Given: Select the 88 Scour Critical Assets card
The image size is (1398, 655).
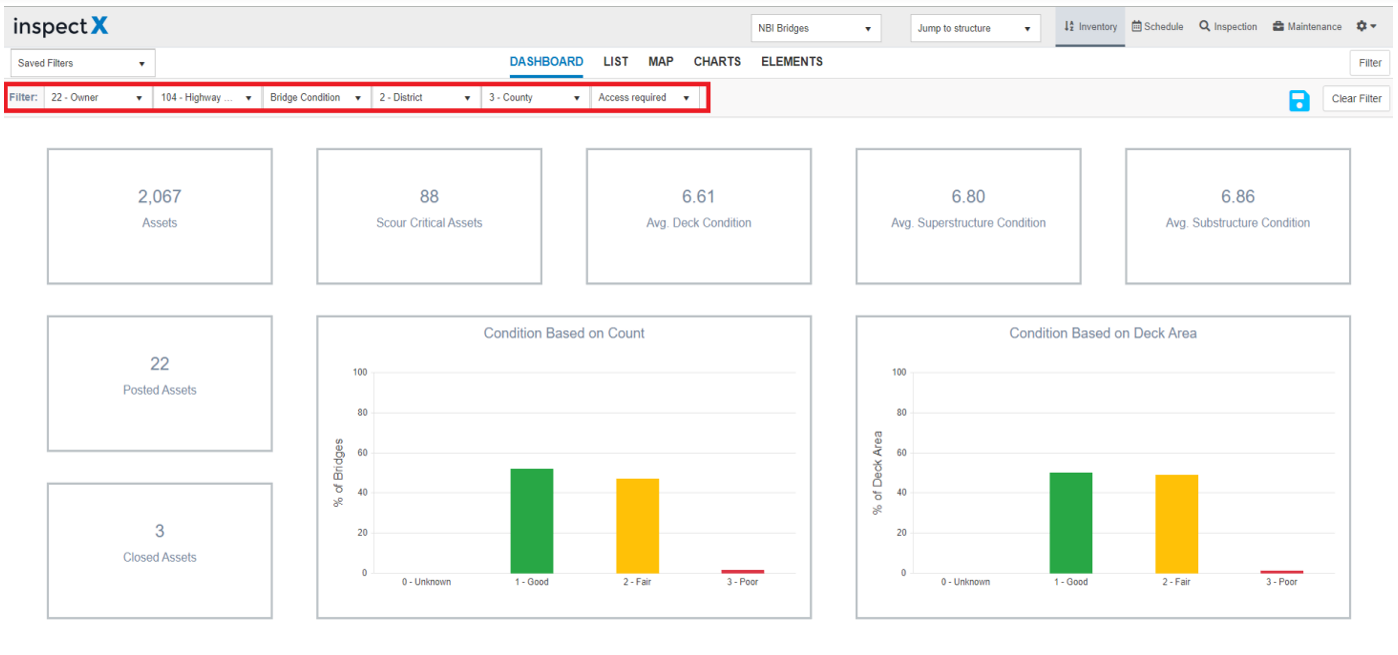Looking at the screenshot, I should 429,217.
